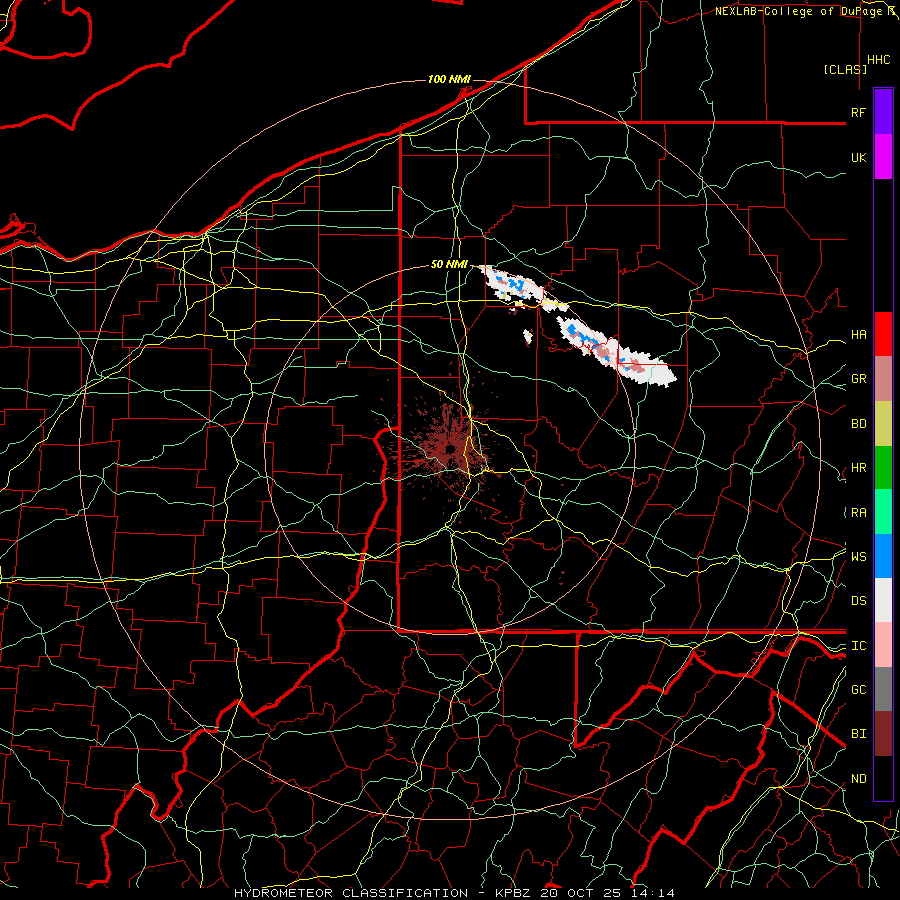This screenshot has height=900, width=900.
Task: Click the GR legend label
Action: 858,379
